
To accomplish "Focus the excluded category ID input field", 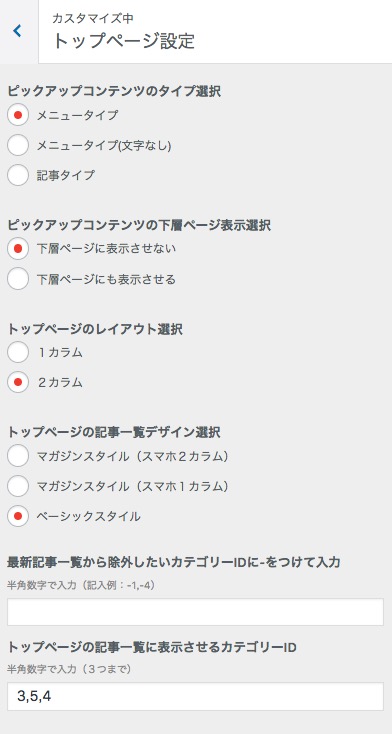I will coord(195,612).
